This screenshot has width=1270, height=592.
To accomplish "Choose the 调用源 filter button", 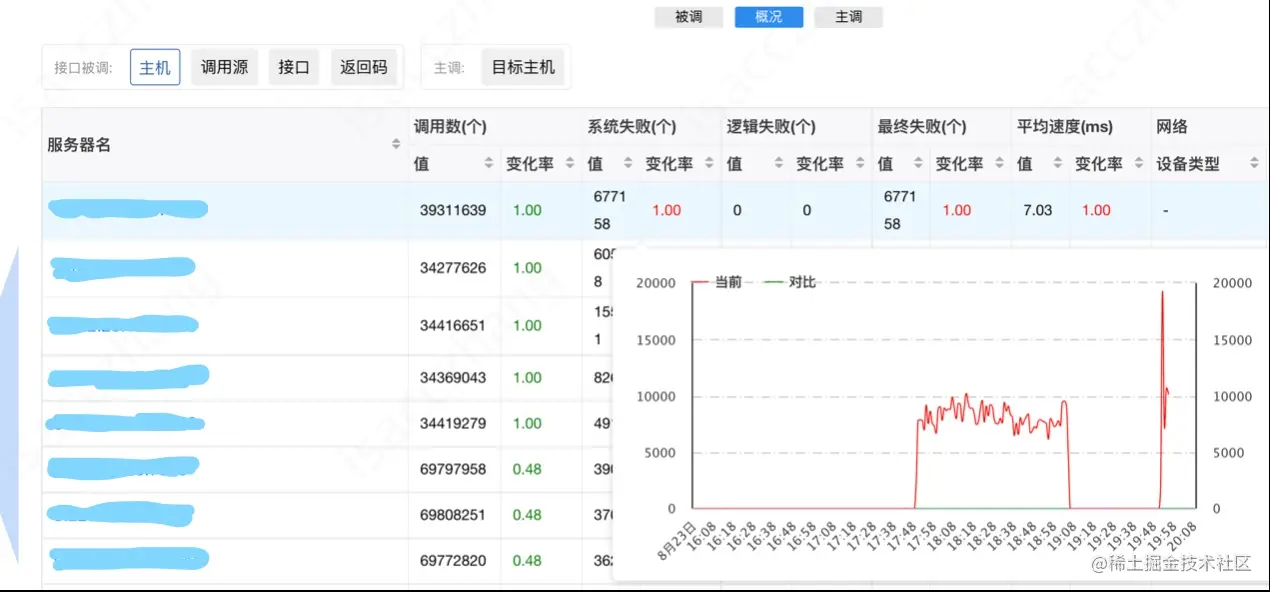I will pos(225,68).
